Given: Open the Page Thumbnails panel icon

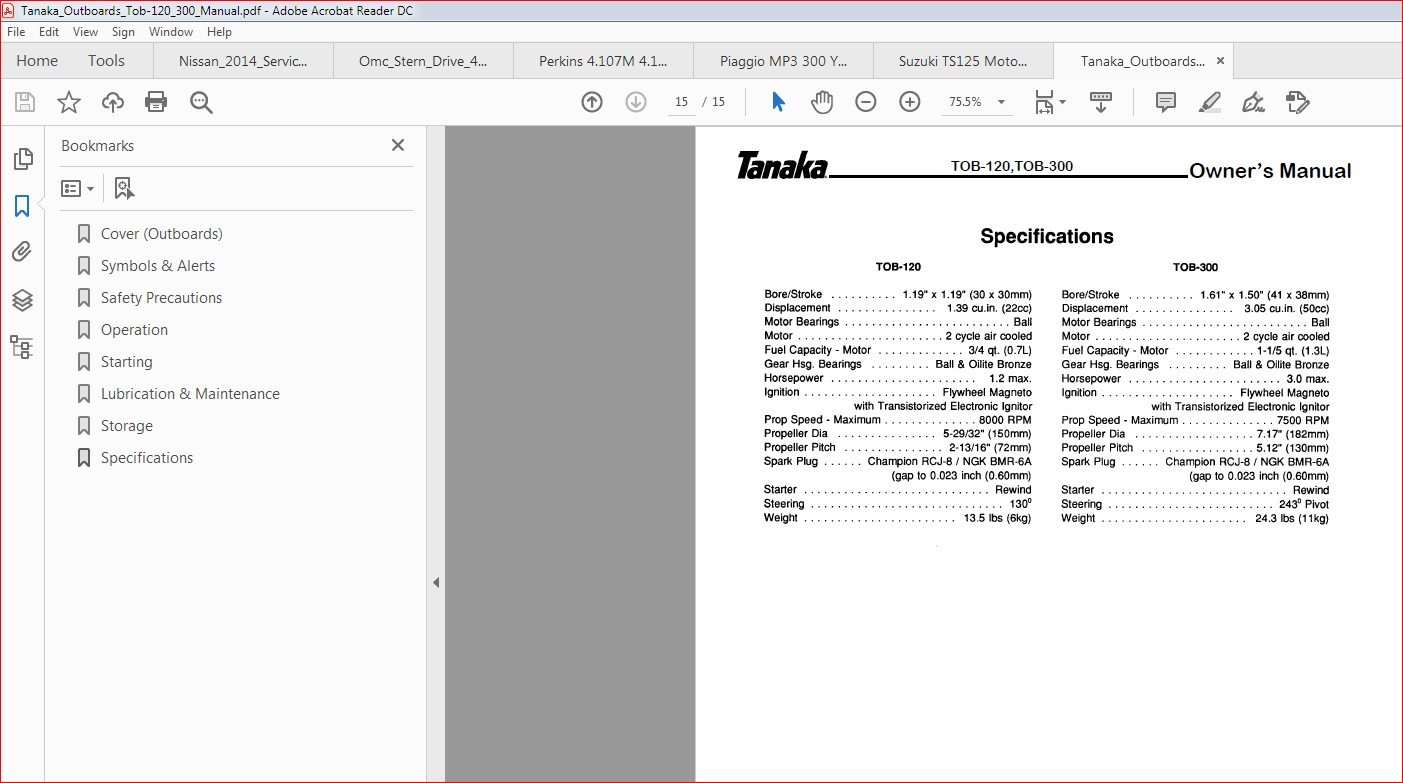Looking at the screenshot, I should coord(22,158).
